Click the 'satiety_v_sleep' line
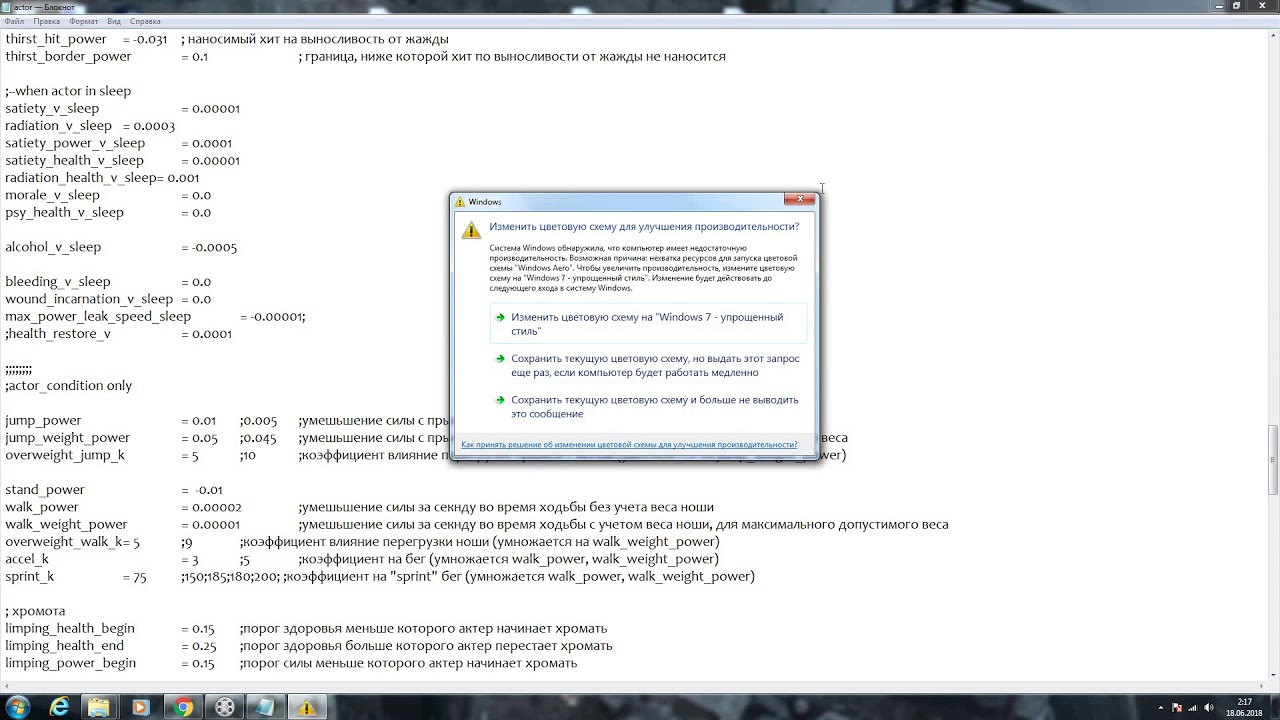Screen dimensions: 1280x720 click(122, 108)
